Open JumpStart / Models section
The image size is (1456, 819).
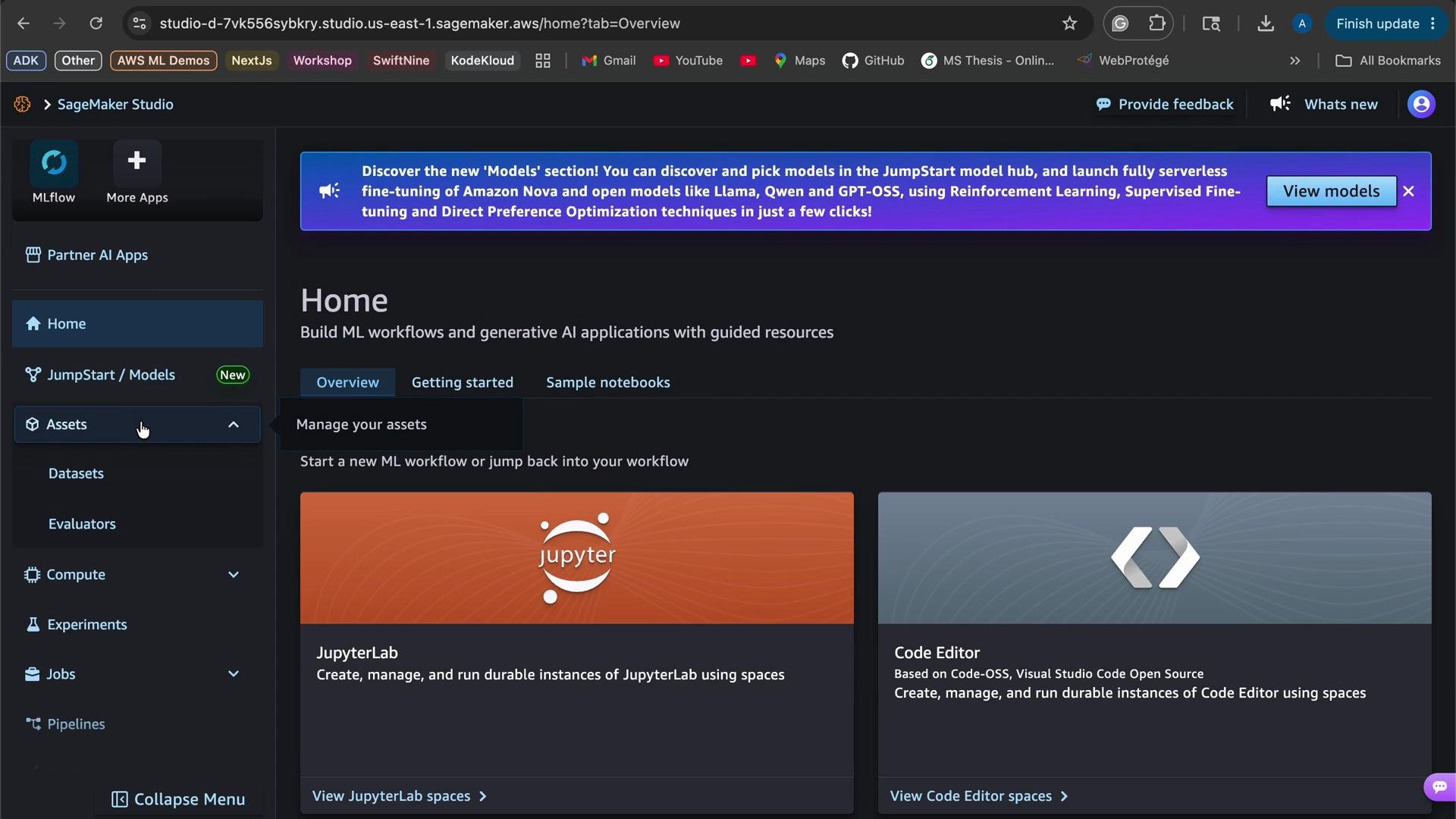pyautogui.click(x=137, y=375)
